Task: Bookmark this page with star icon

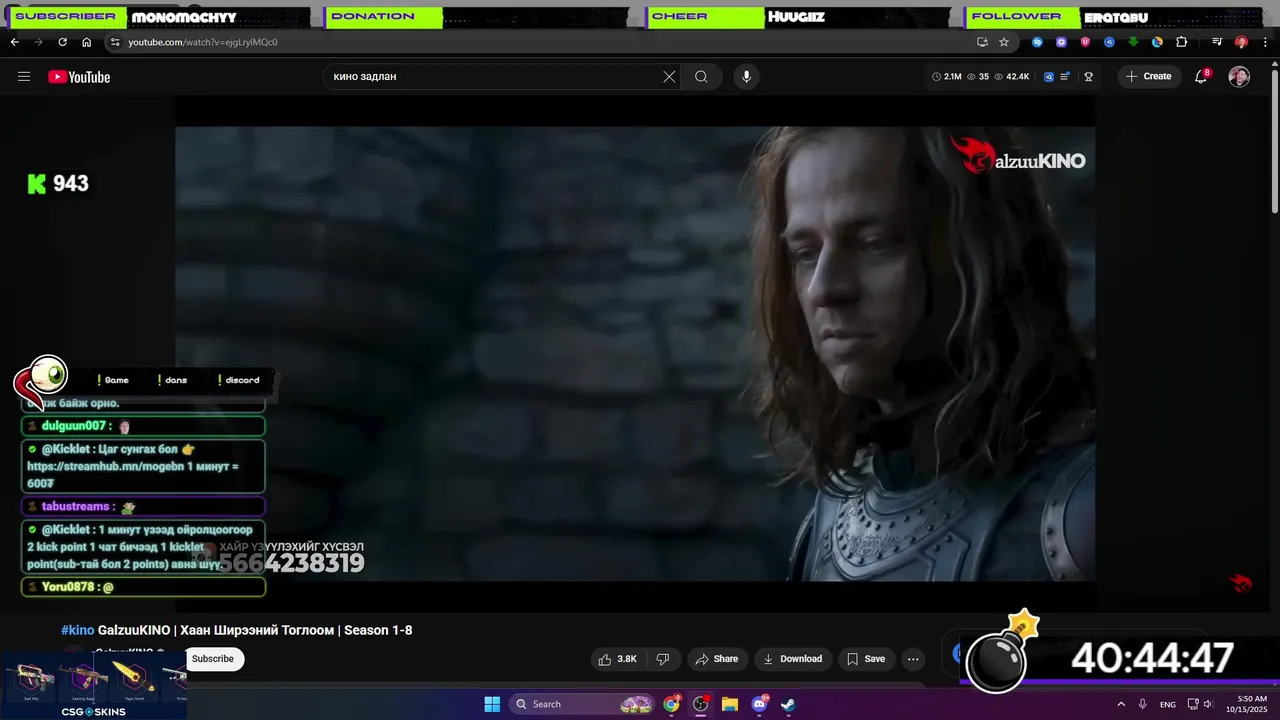Action: (x=1004, y=42)
